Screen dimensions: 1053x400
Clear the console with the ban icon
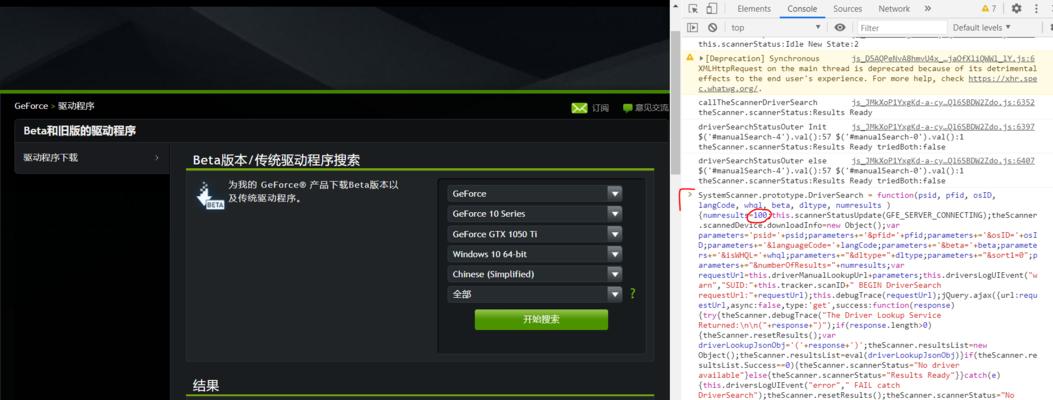[713, 28]
